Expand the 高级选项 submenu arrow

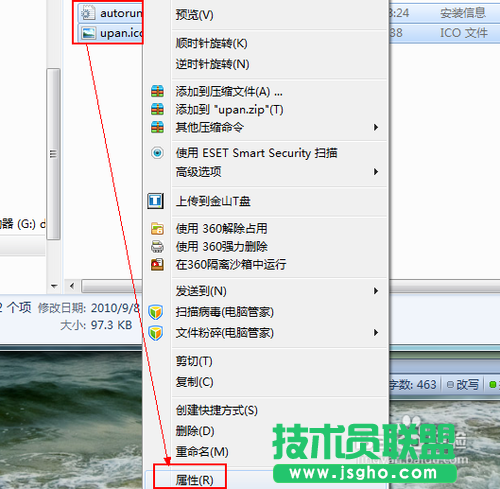tap(376, 172)
